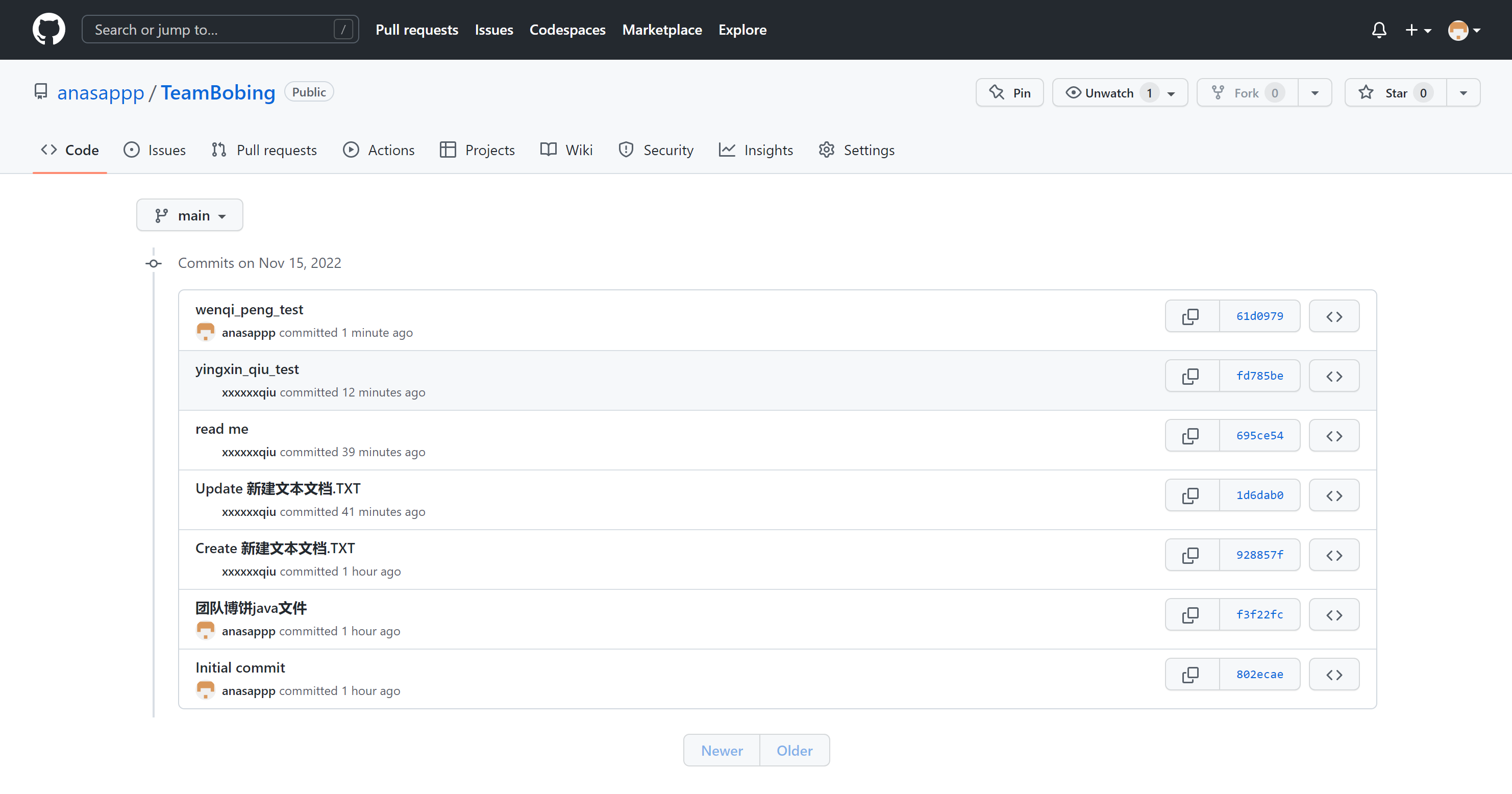Browse repository at commit fd785be
Screen dimensions: 1512x794
1333,376
